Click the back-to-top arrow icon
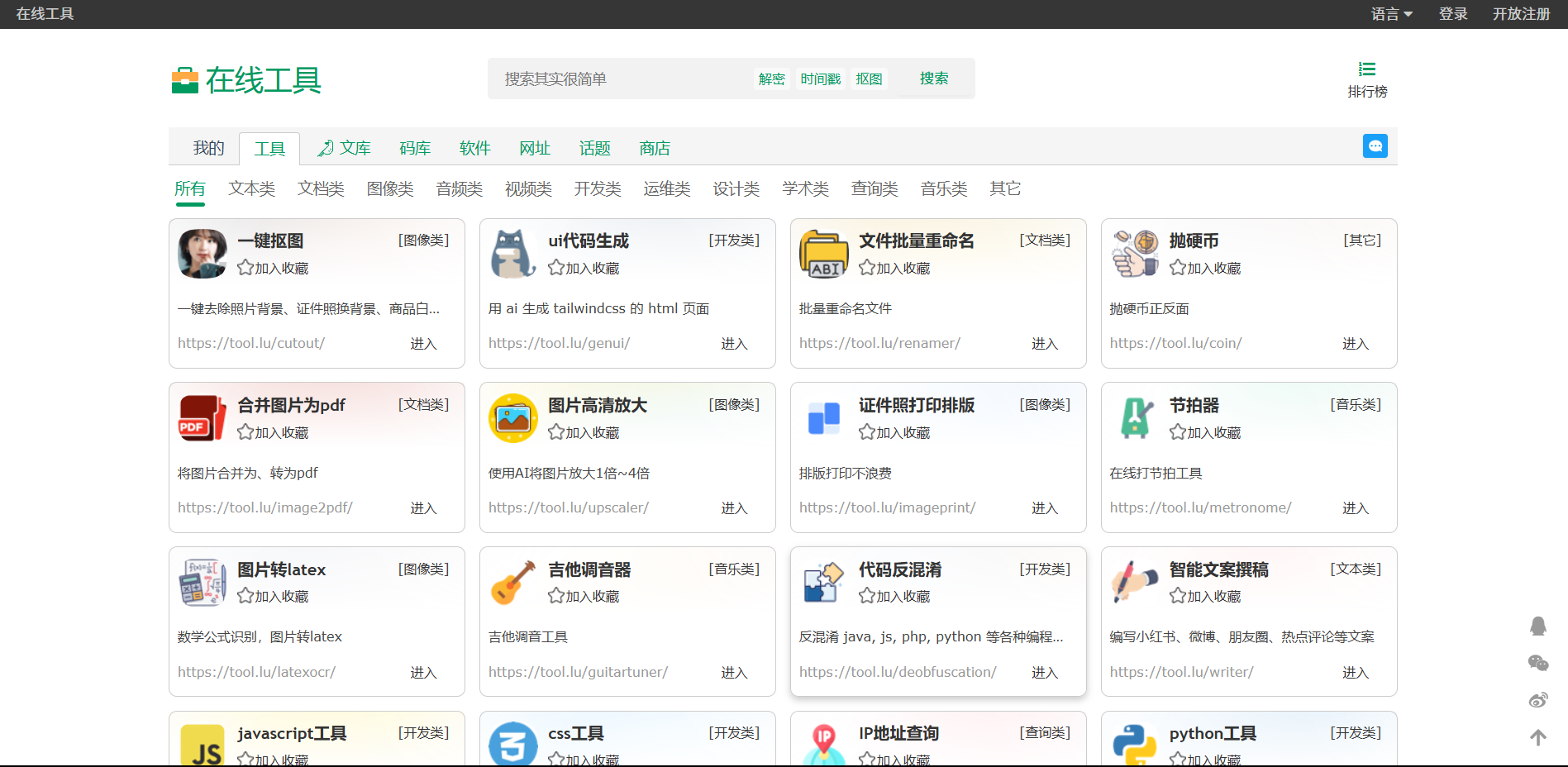 [x=1537, y=737]
